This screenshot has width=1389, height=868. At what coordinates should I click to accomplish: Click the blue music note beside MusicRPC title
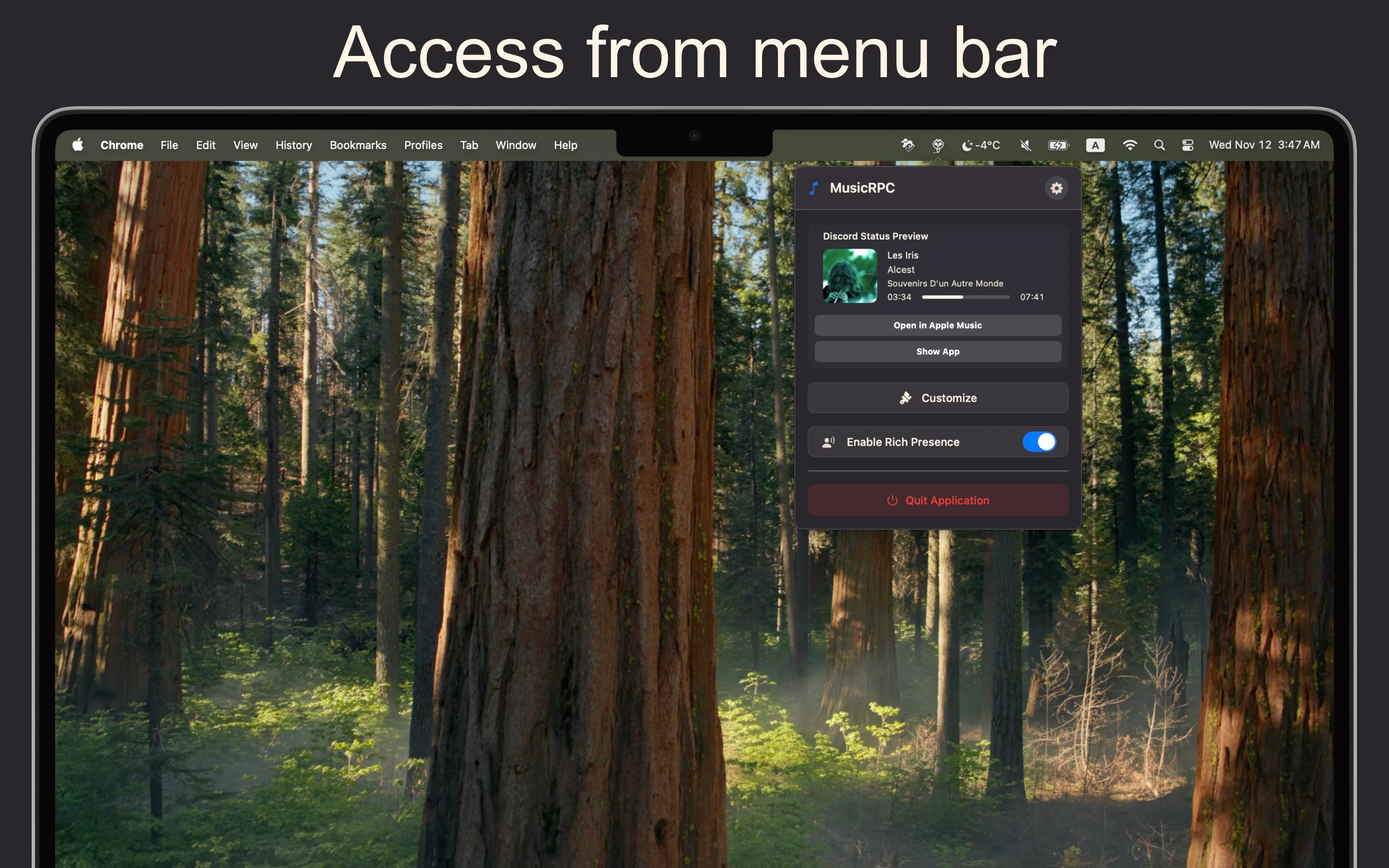click(814, 187)
